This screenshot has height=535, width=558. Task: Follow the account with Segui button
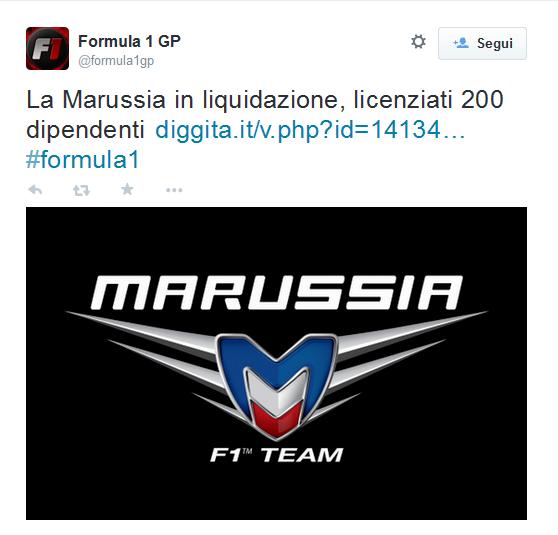[482, 43]
